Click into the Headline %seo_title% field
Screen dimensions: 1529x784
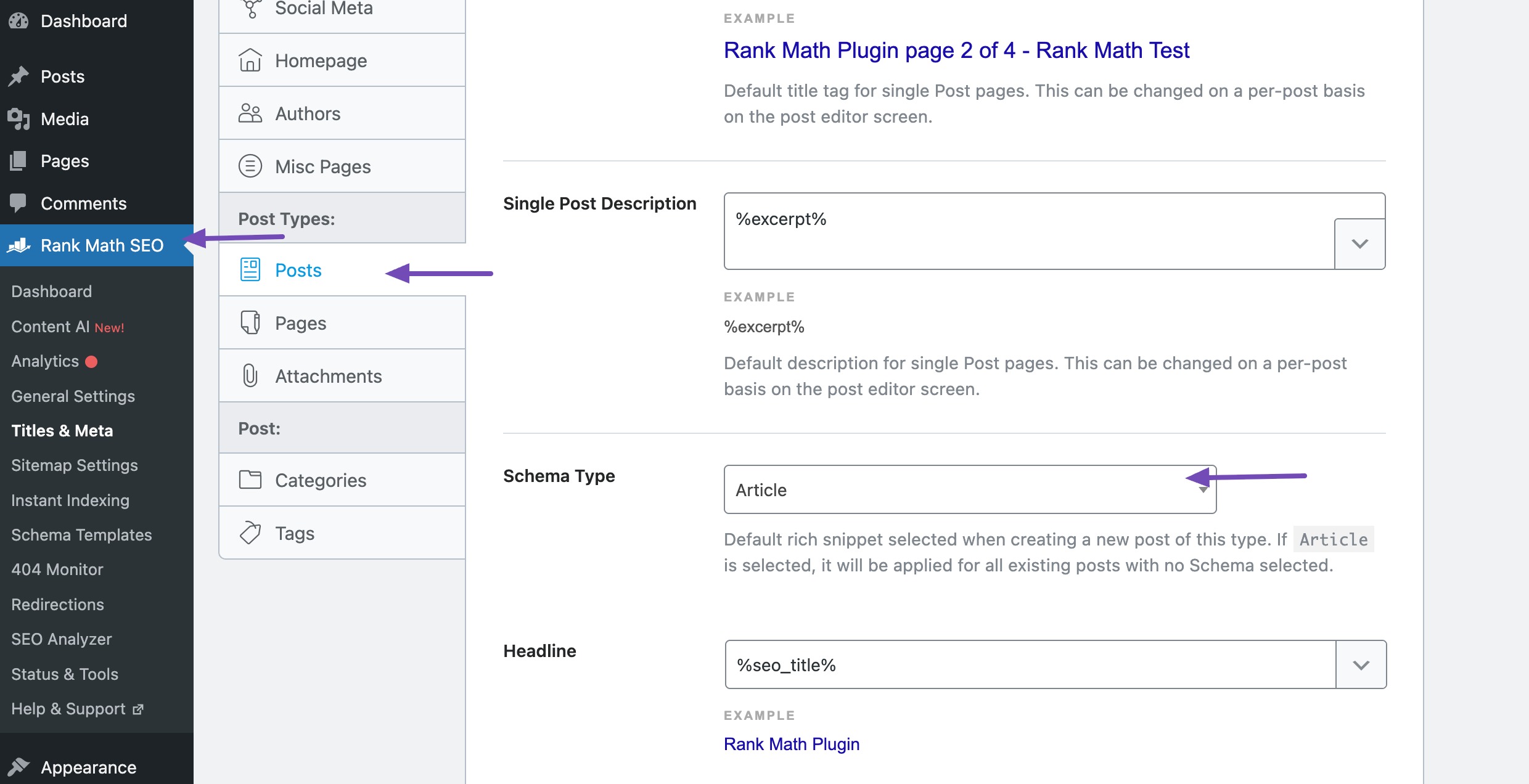point(1030,665)
